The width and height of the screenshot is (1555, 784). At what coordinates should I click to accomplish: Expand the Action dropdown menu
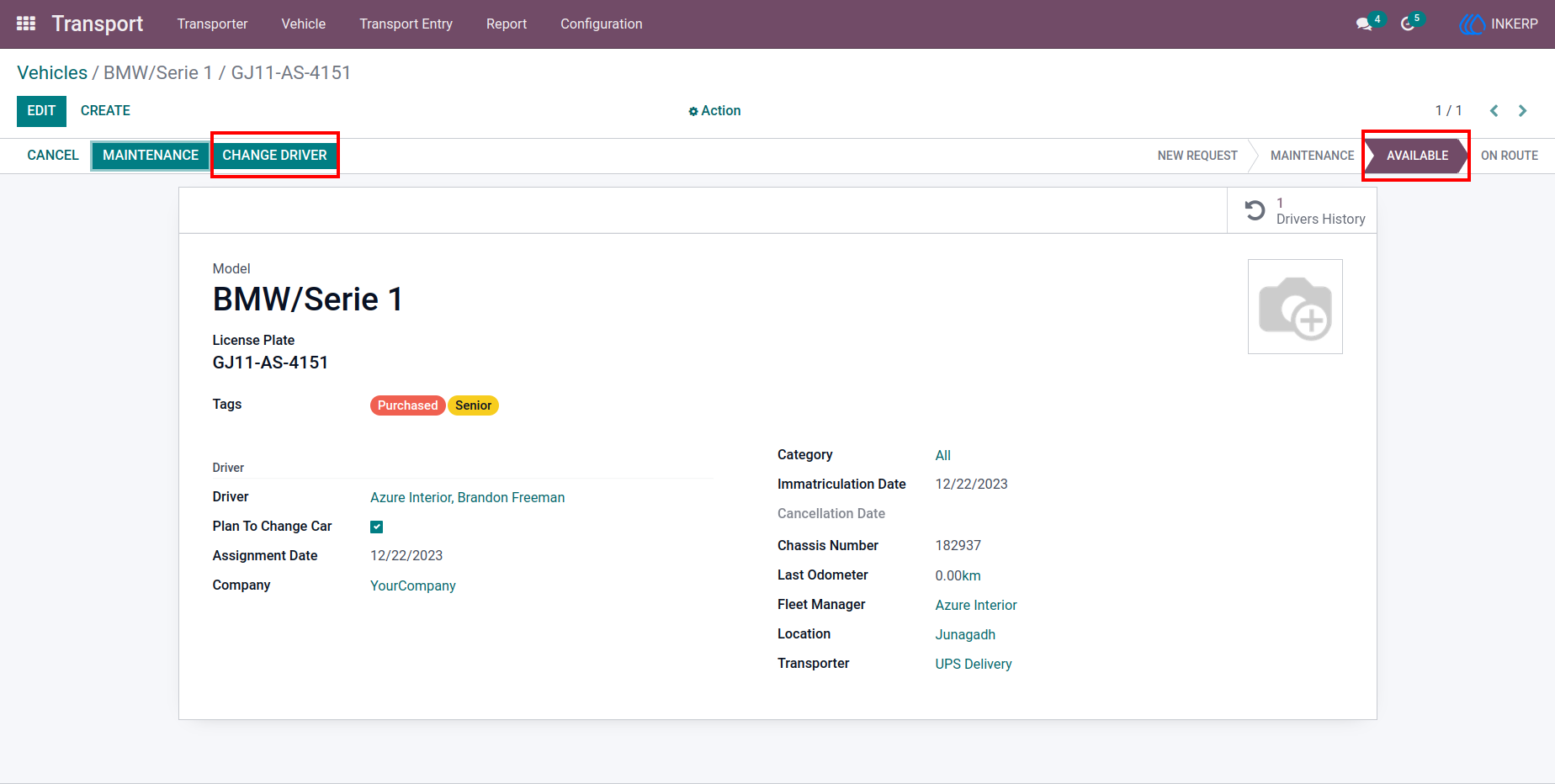pos(714,111)
